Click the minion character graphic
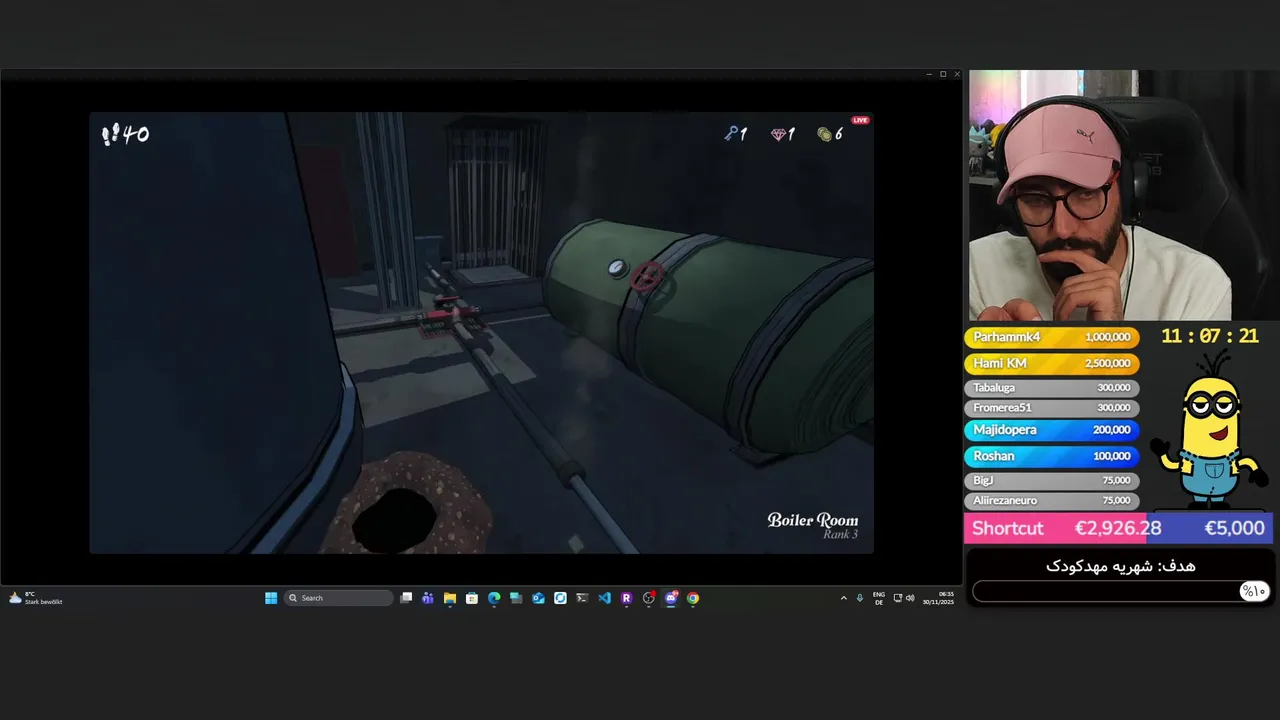This screenshot has width=1280, height=720. pyautogui.click(x=1209, y=430)
